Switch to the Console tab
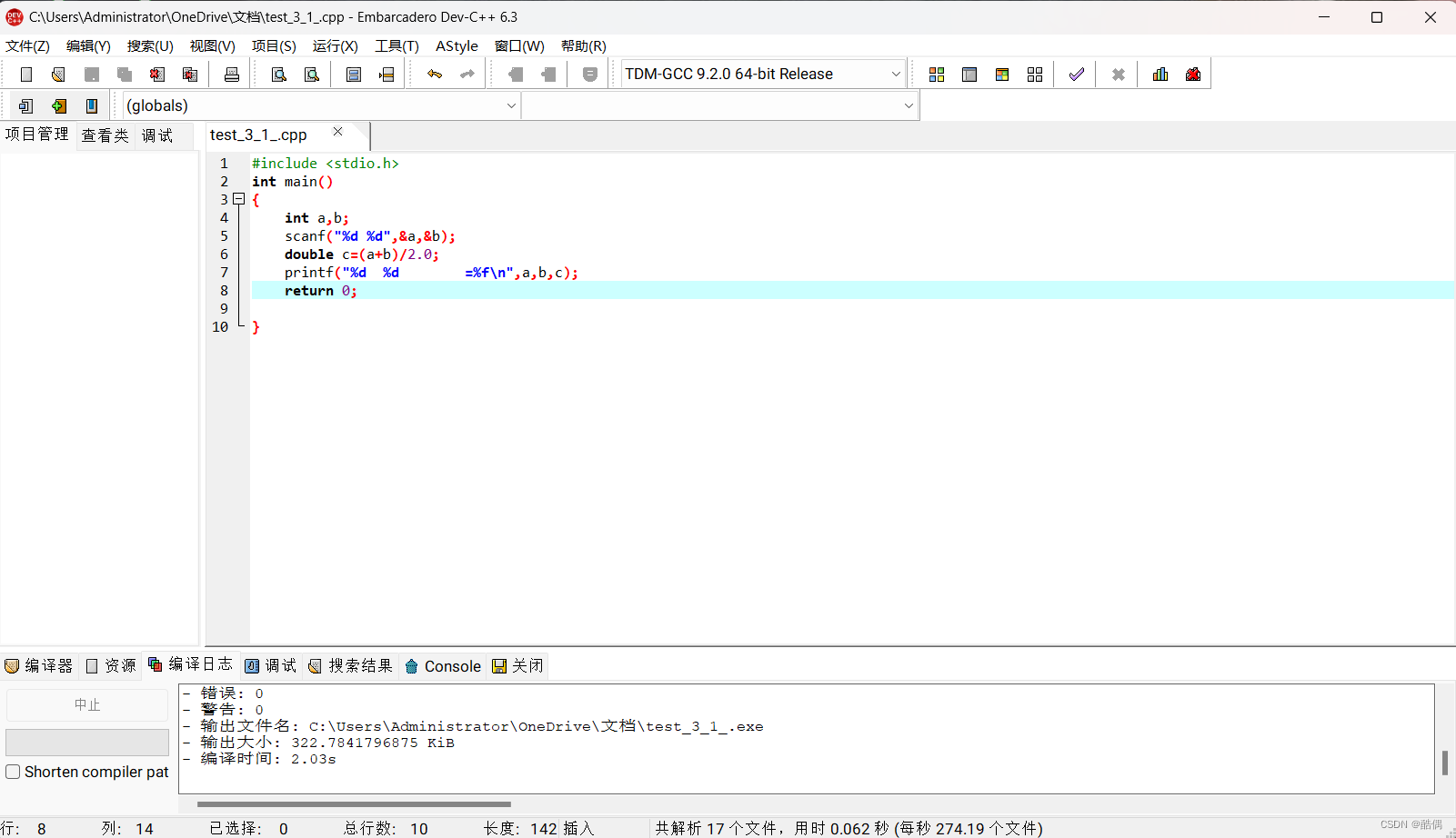The image size is (1456, 838). (443, 665)
